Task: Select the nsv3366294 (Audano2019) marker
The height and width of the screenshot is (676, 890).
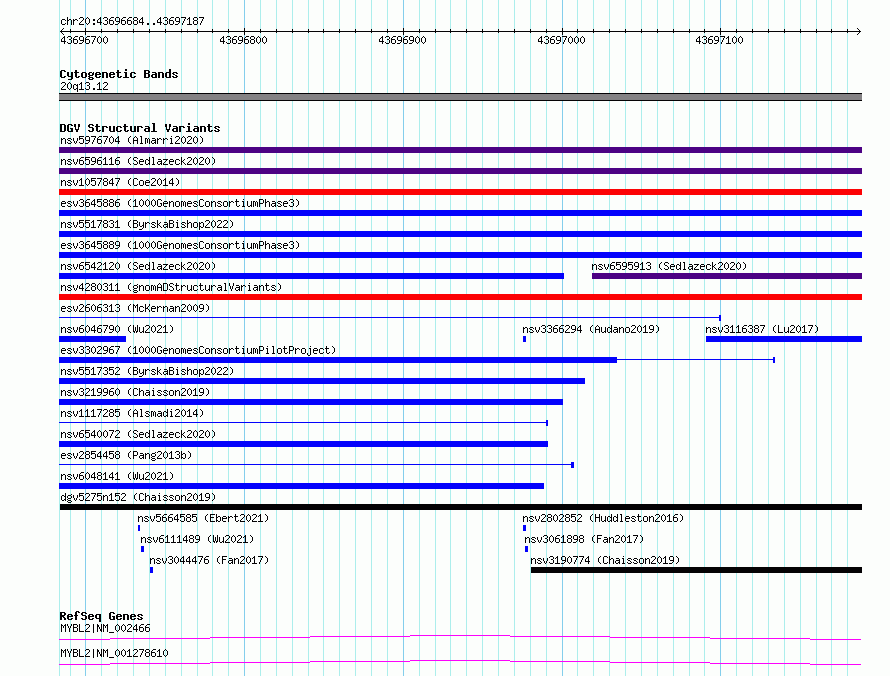Action: (524, 339)
